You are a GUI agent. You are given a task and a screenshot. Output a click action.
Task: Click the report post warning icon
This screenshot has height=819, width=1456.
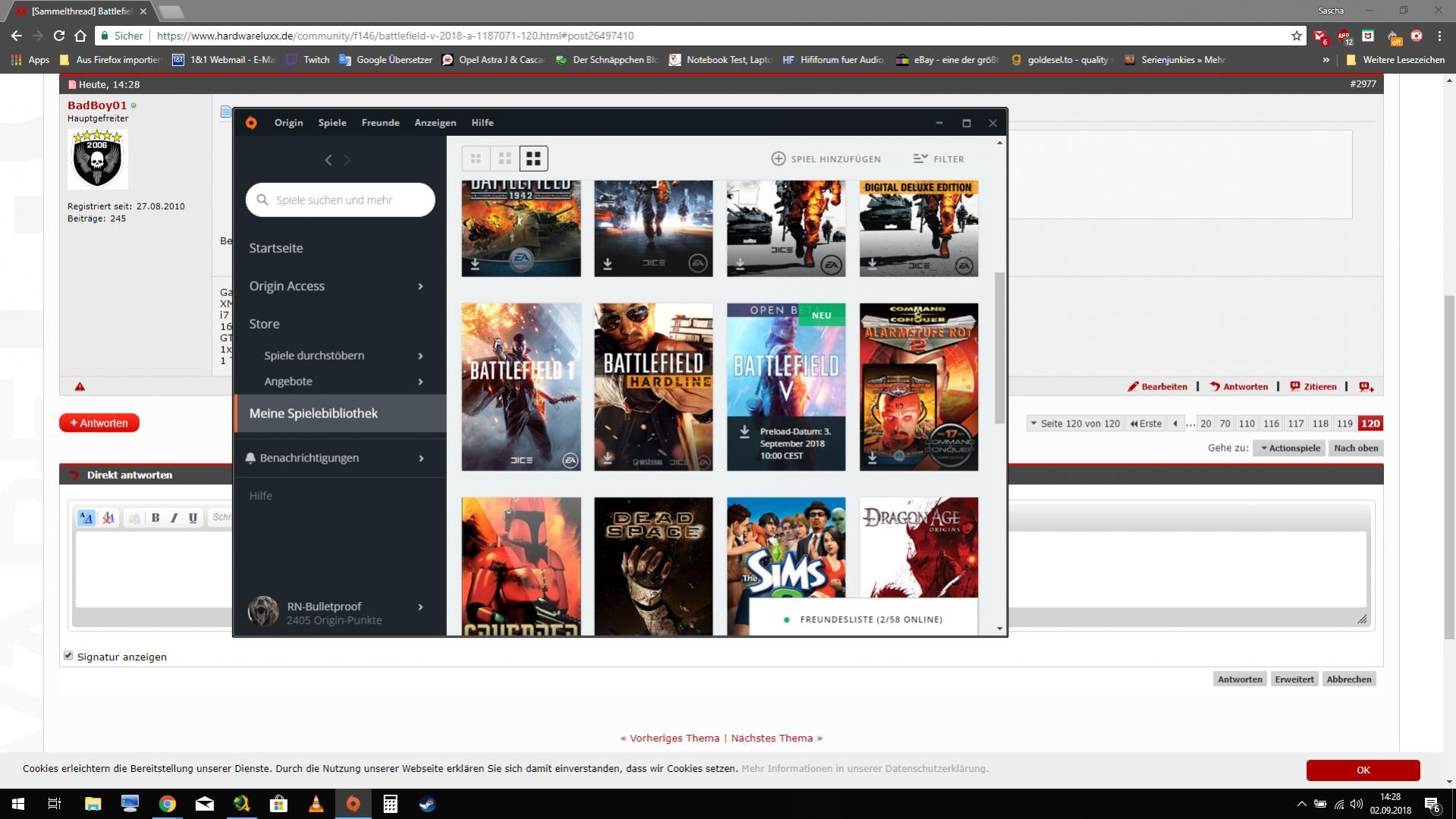[x=80, y=387]
